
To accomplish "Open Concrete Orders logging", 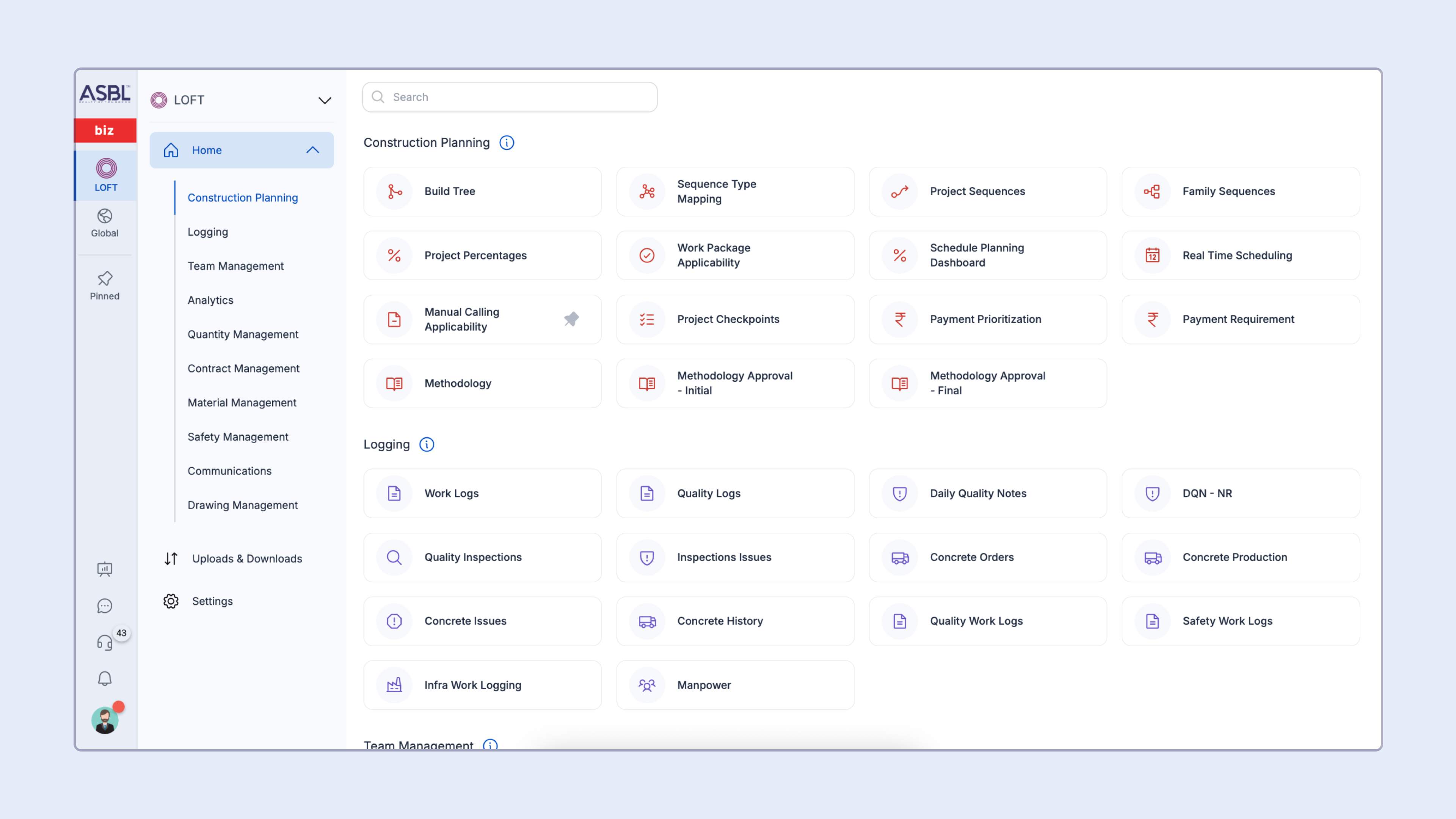I will click(987, 557).
